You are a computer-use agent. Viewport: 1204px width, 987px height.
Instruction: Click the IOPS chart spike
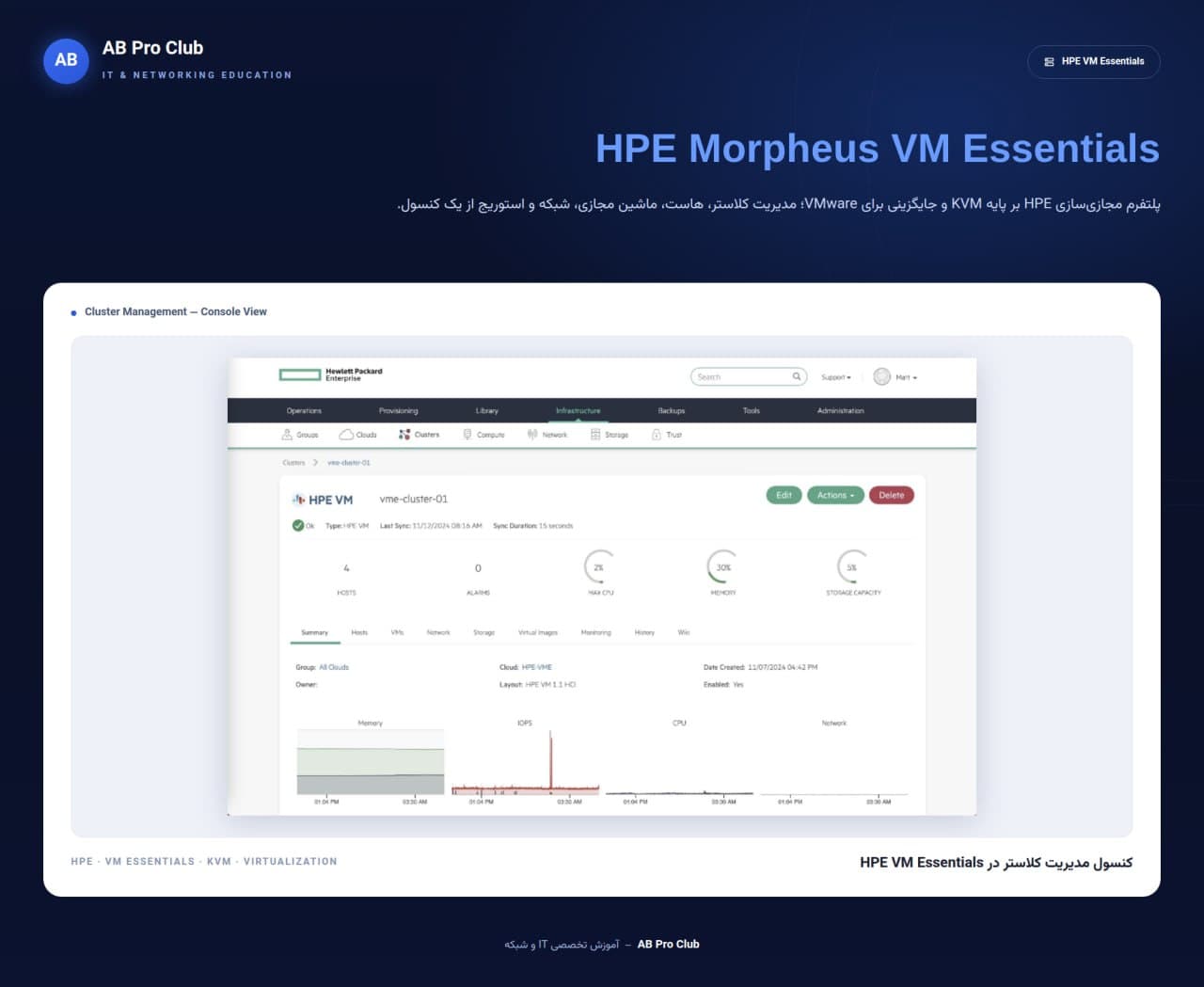pyautogui.click(x=550, y=760)
